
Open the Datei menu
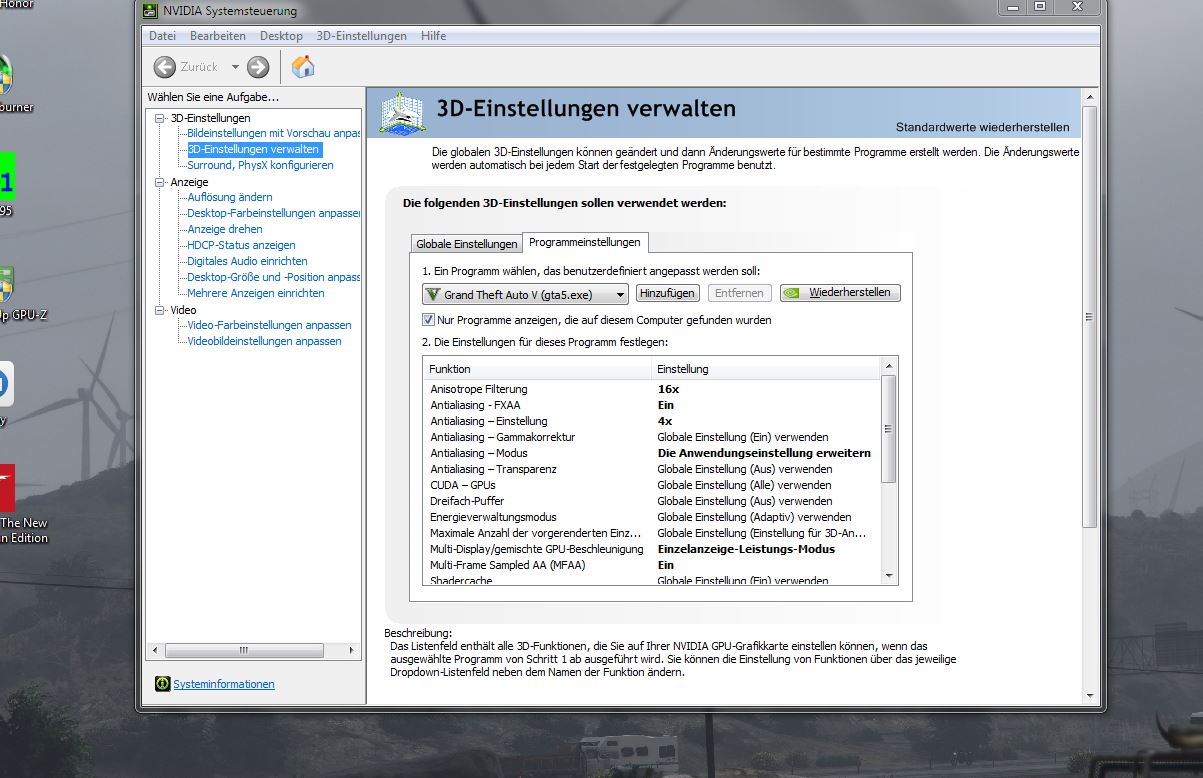(162, 36)
